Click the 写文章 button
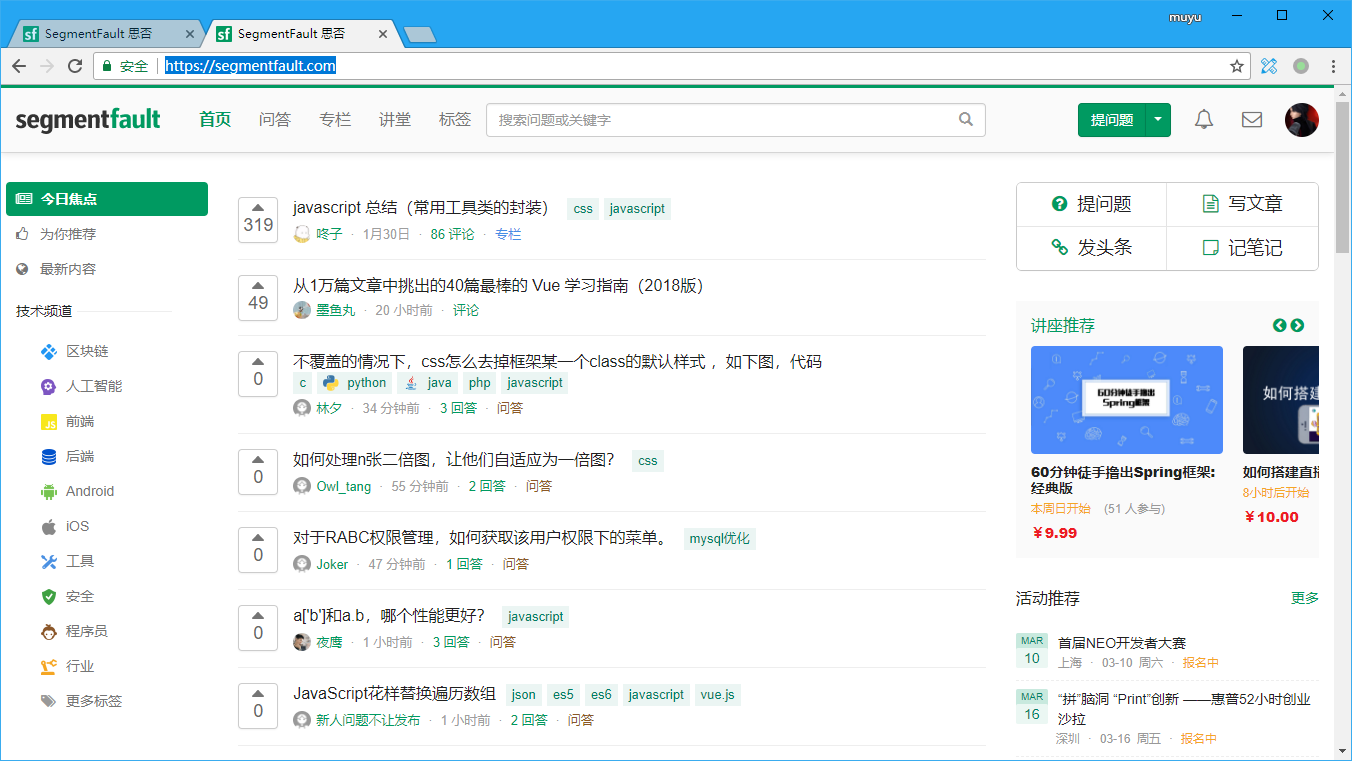Image resolution: width=1352 pixels, height=761 pixels. click(1242, 204)
